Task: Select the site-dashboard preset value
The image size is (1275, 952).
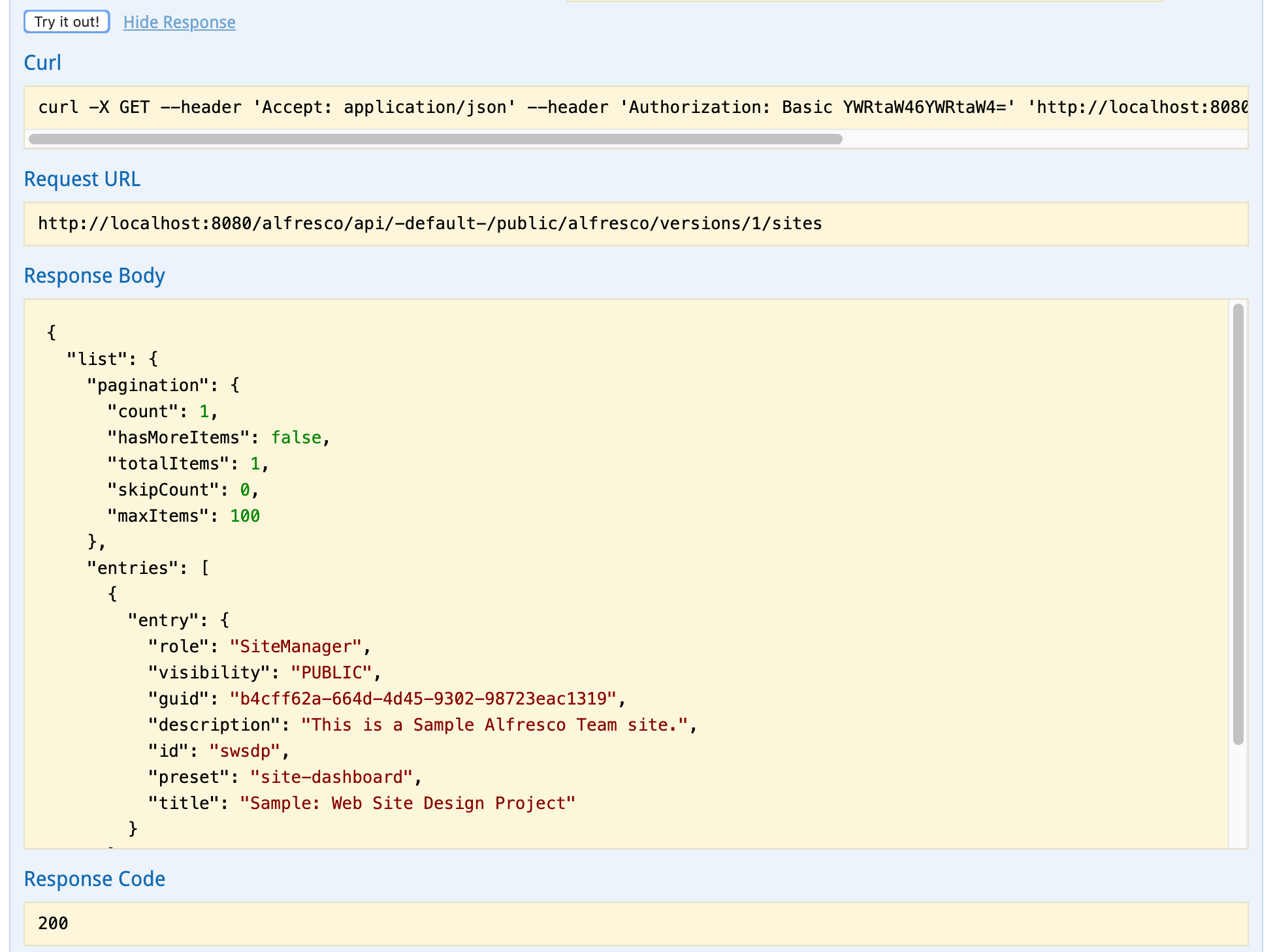Action: point(332,776)
